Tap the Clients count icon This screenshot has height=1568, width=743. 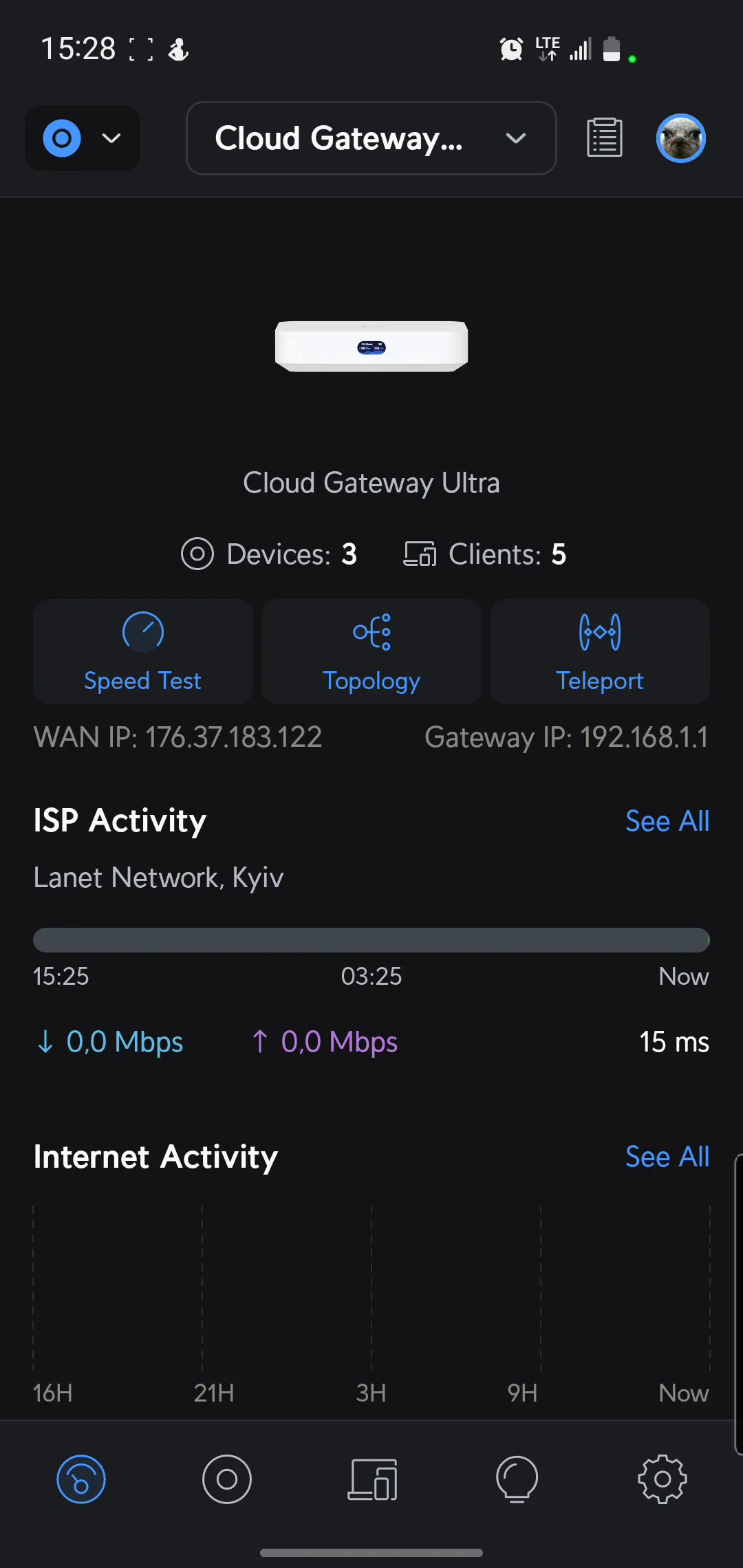tap(420, 554)
